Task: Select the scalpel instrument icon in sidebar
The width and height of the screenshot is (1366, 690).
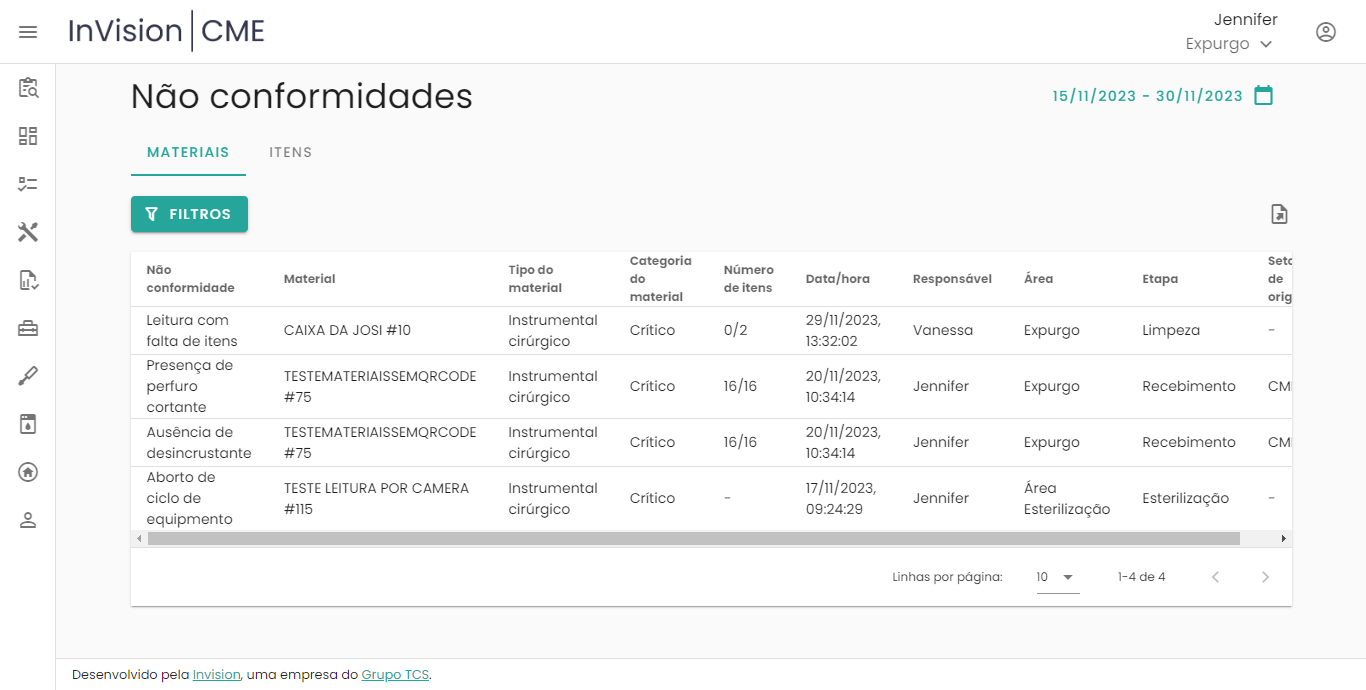Action: (28, 376)
